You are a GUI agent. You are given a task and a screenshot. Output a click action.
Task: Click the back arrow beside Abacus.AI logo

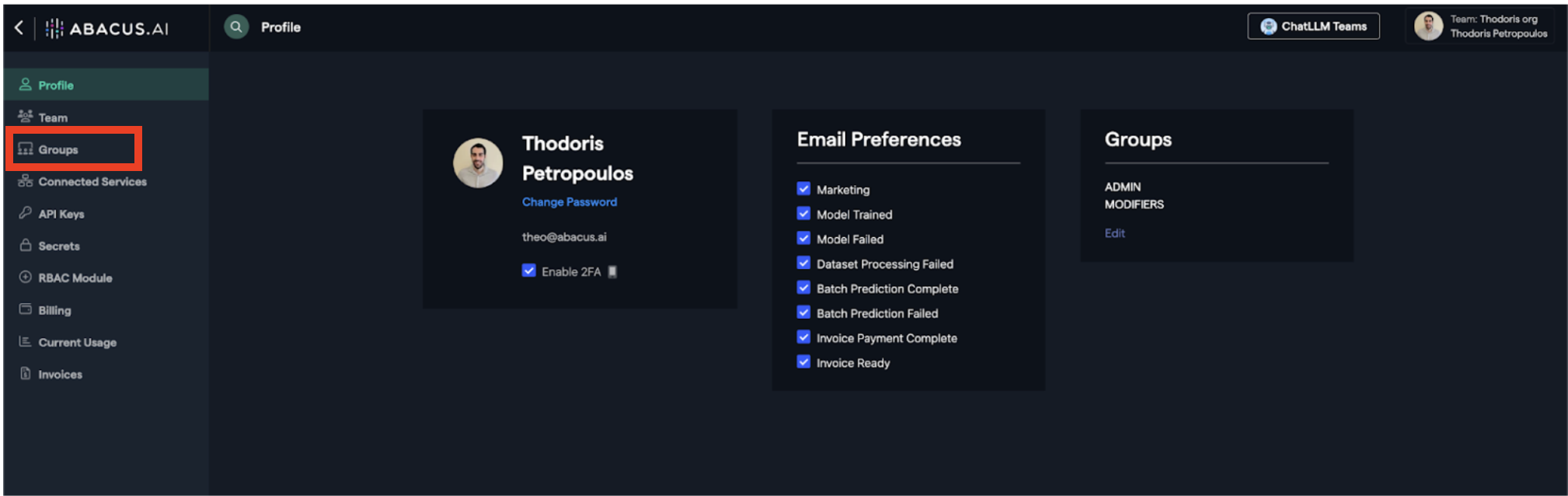coord(19,28)
